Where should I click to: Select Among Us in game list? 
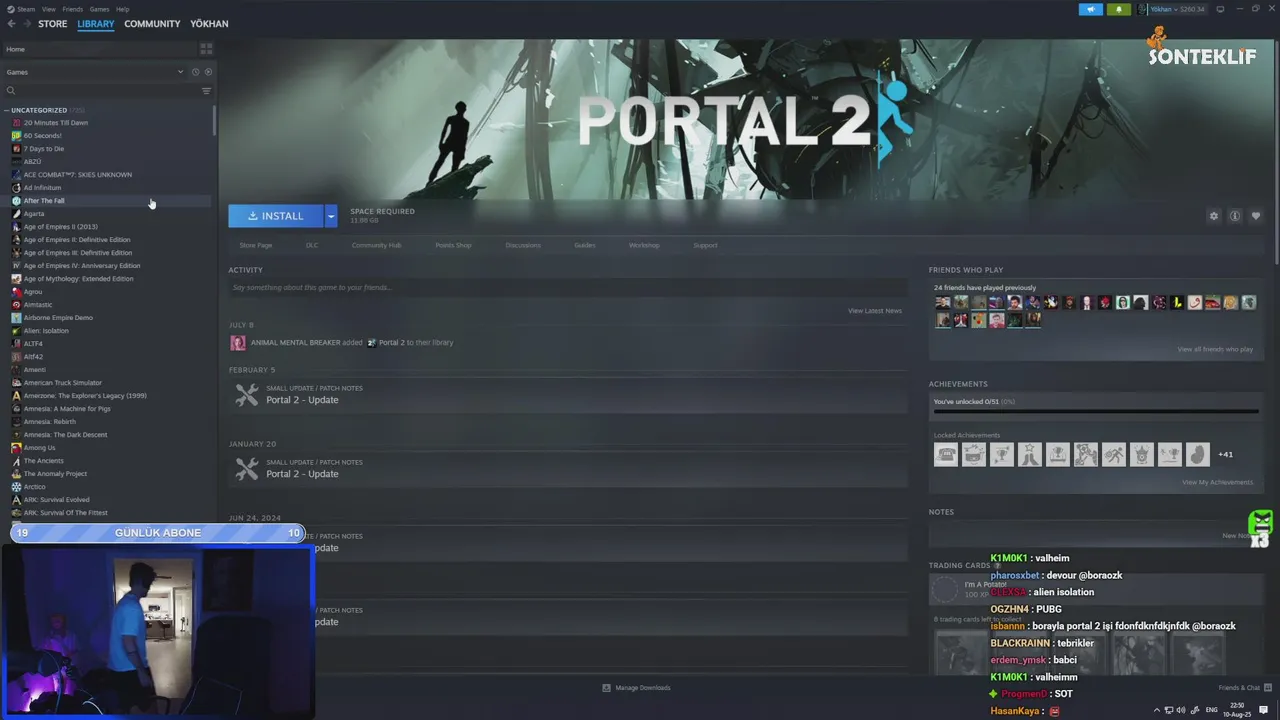[40, 448]
